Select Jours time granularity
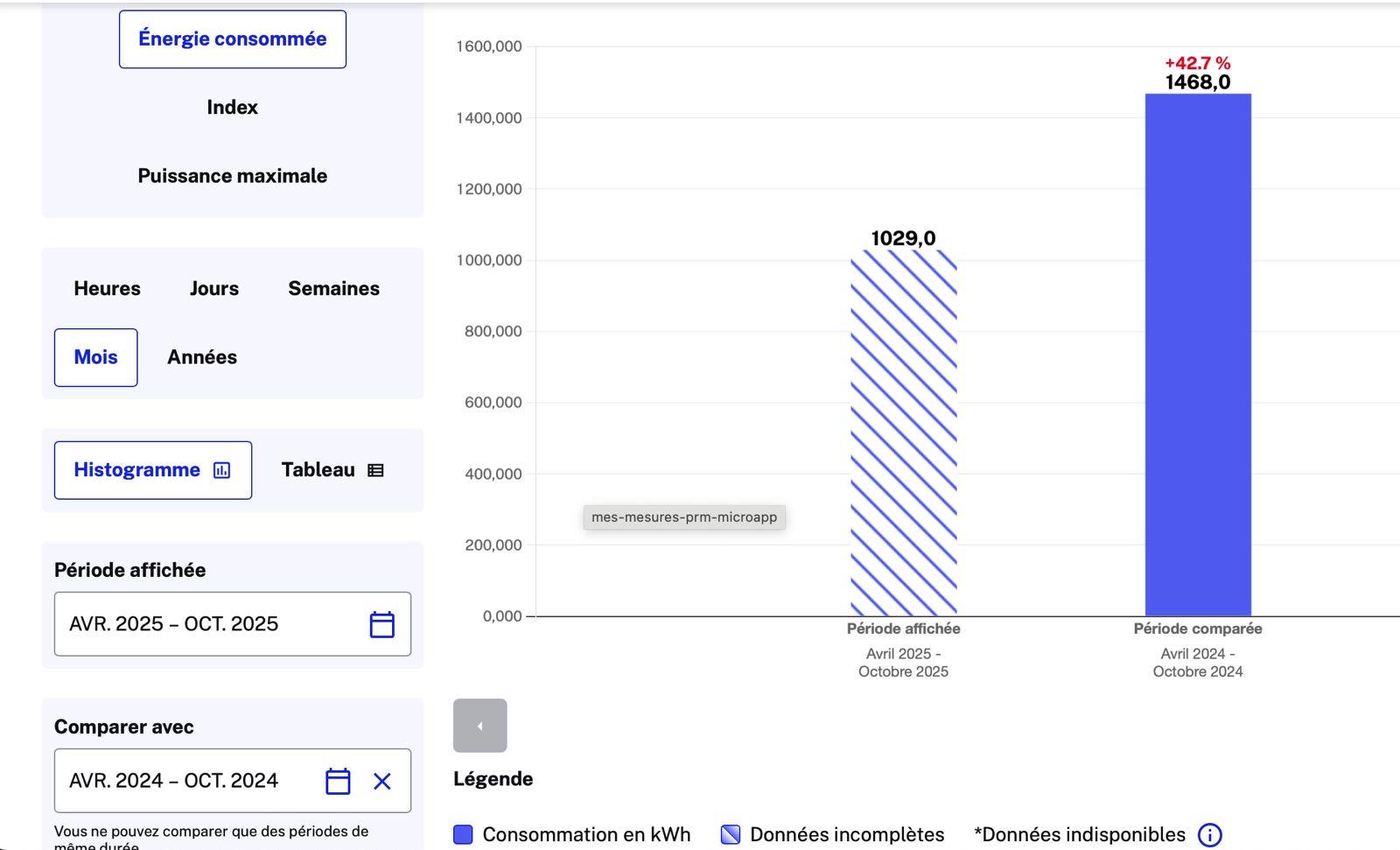Image resolution: width=1400 pixels, height=850 pixels. coord(214,289)
